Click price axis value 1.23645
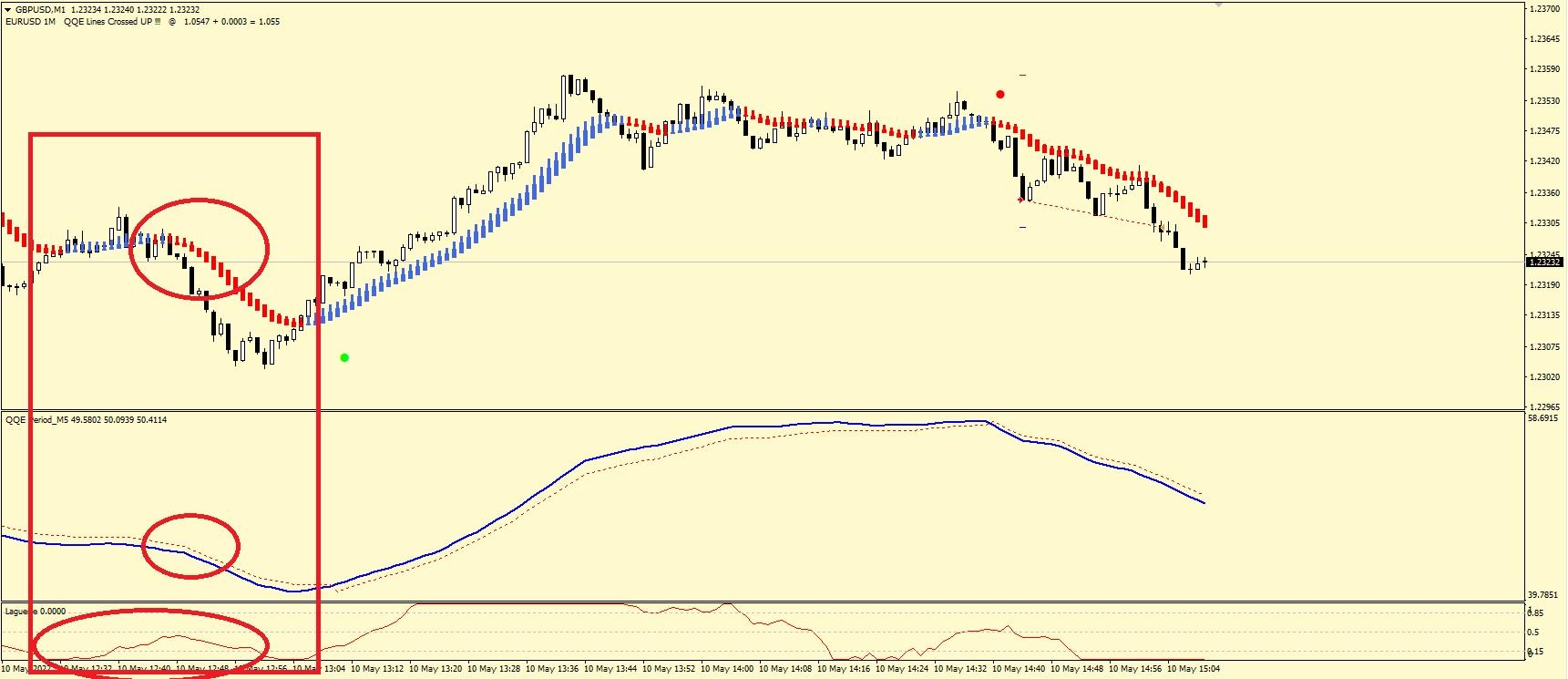The image size is (1568, 679). pyautogui.click(x=1544, y=39)
